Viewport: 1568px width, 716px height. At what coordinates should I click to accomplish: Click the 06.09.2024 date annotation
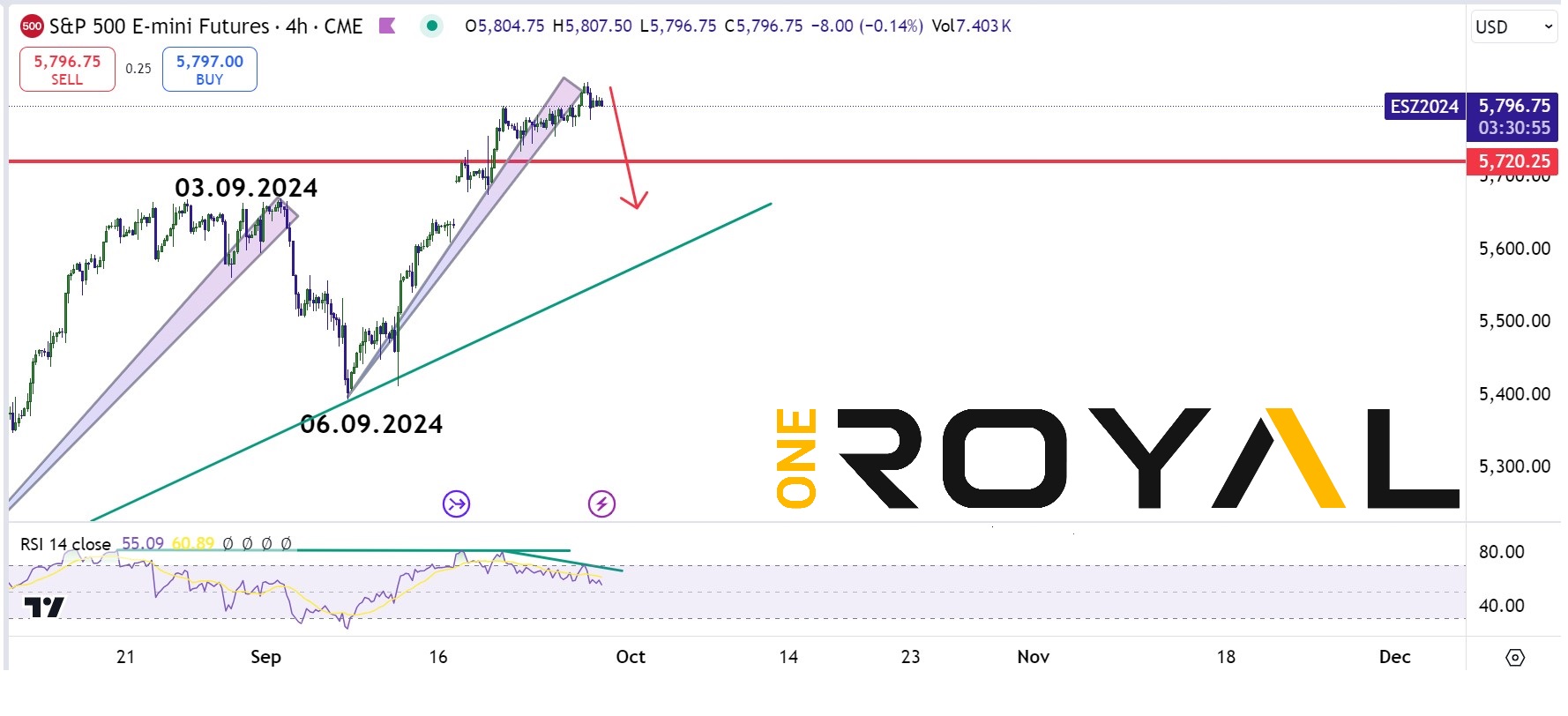click(x=371, y=424)
